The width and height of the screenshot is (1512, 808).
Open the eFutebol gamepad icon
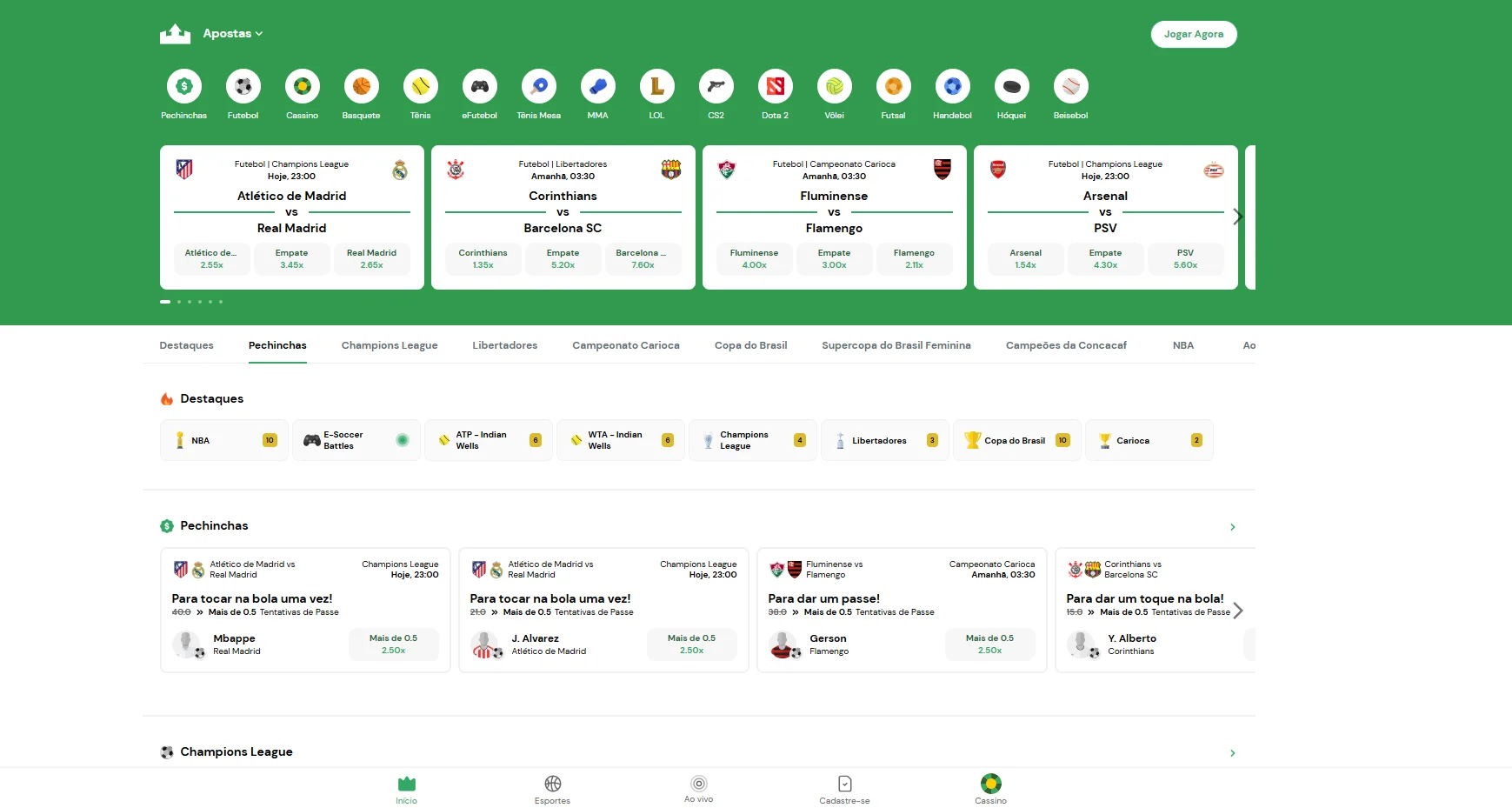(479, 86)
